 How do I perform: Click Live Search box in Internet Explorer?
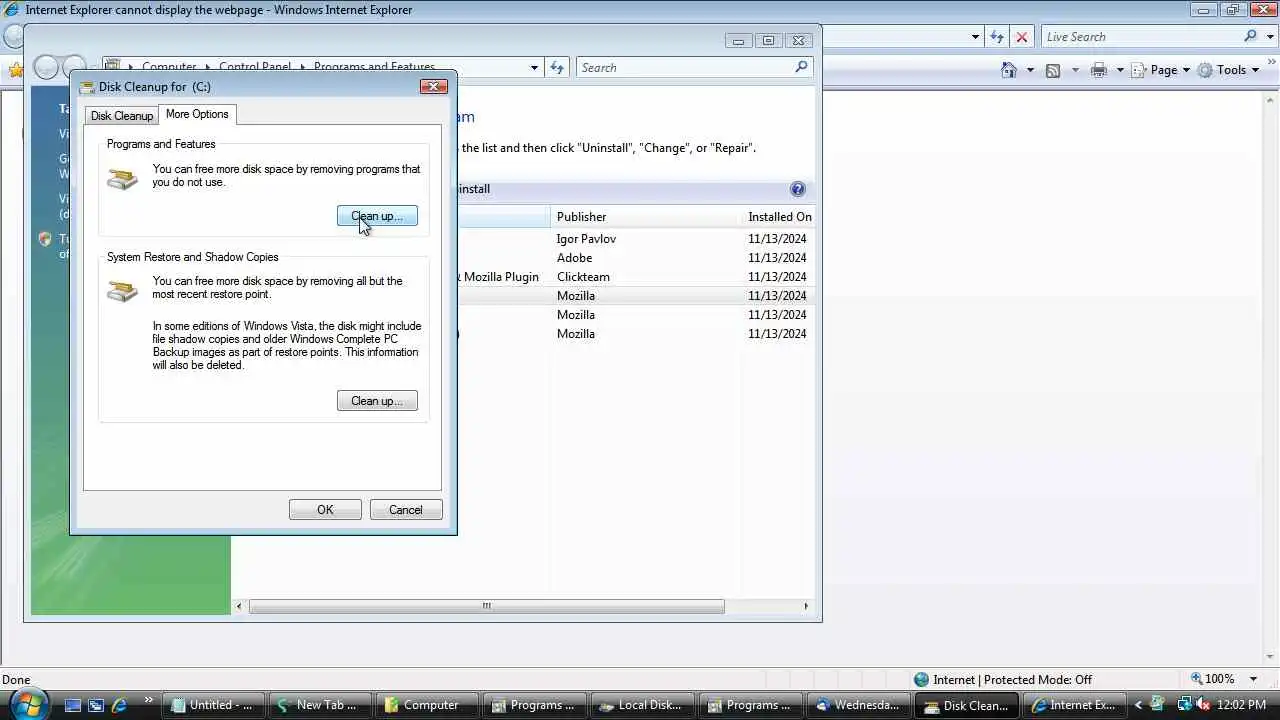point(1142,37)
